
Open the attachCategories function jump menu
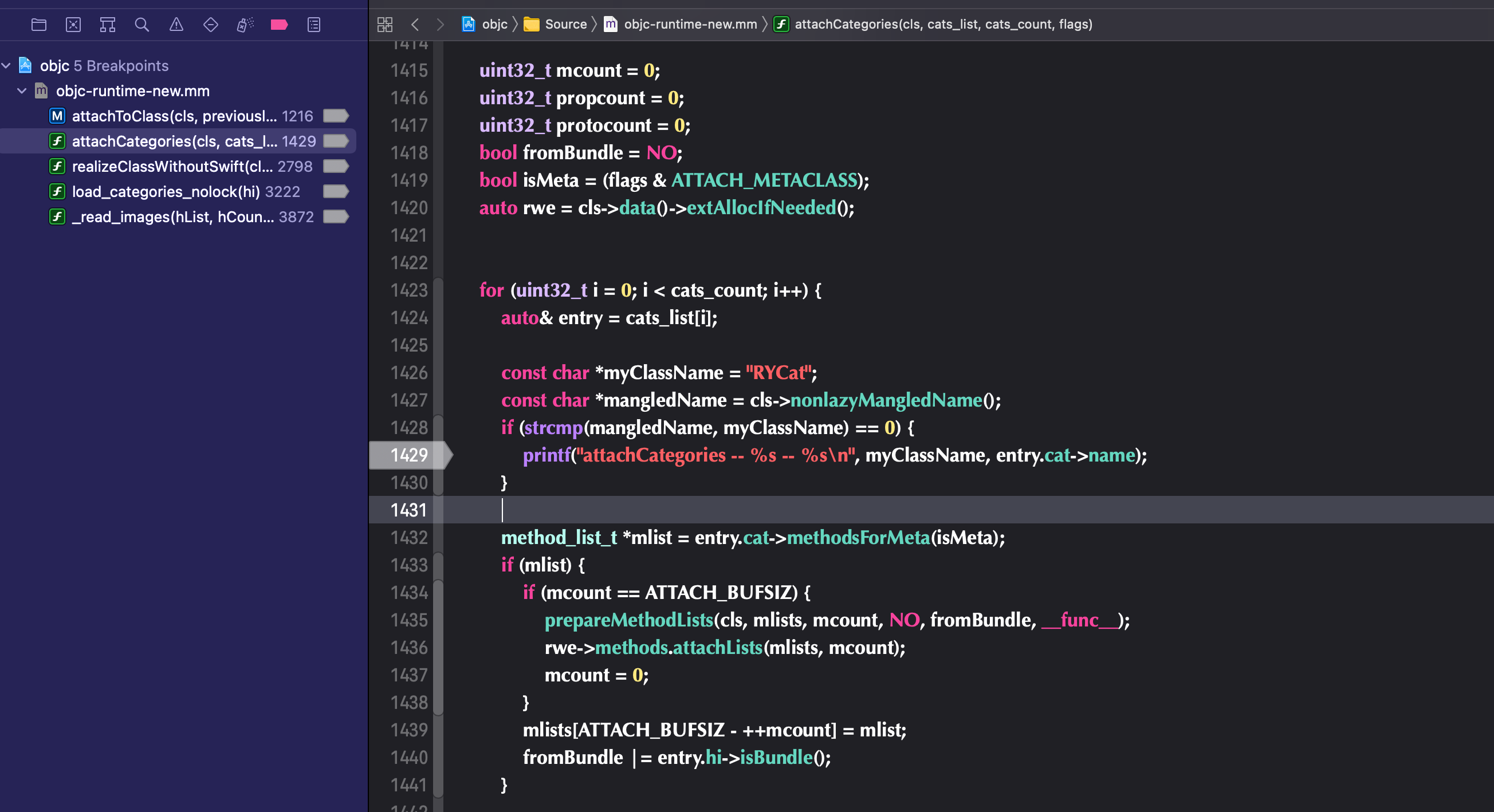coord(943,25)
